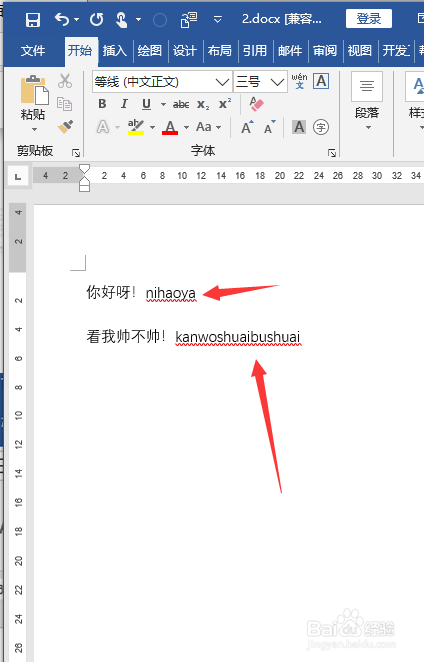This screenshot has width=424, height=662.
Task: Open the touch mode dropdown arrow
Action: click(x=139, y=19)
